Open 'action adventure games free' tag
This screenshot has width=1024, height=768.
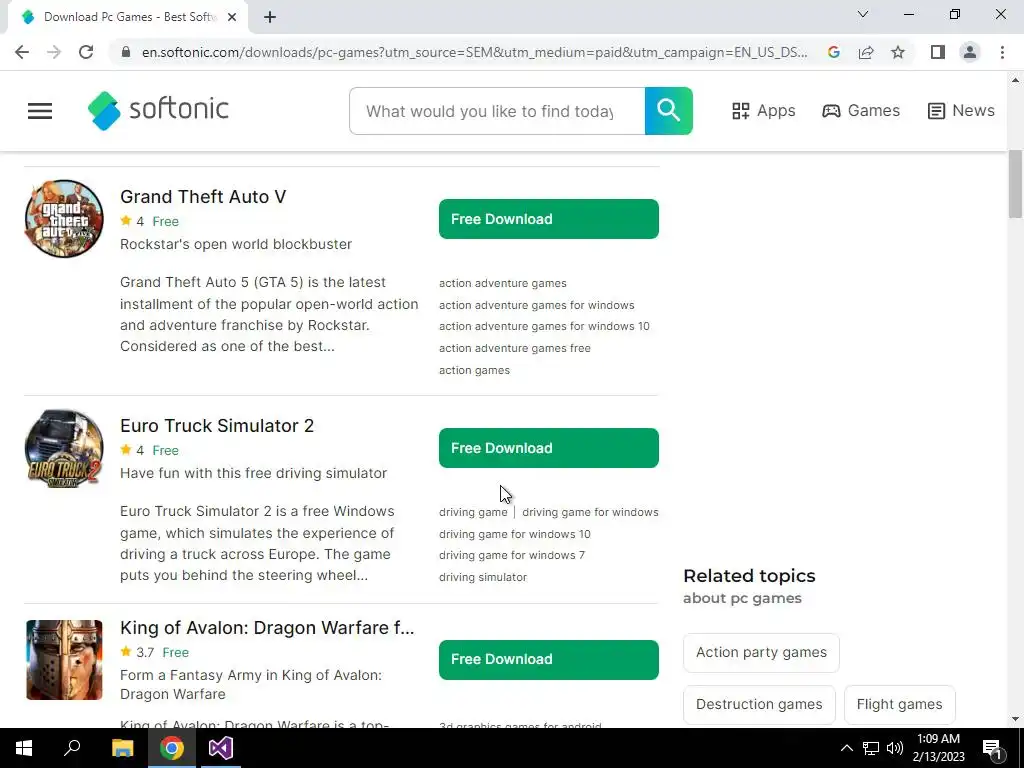tap(515, 348)
